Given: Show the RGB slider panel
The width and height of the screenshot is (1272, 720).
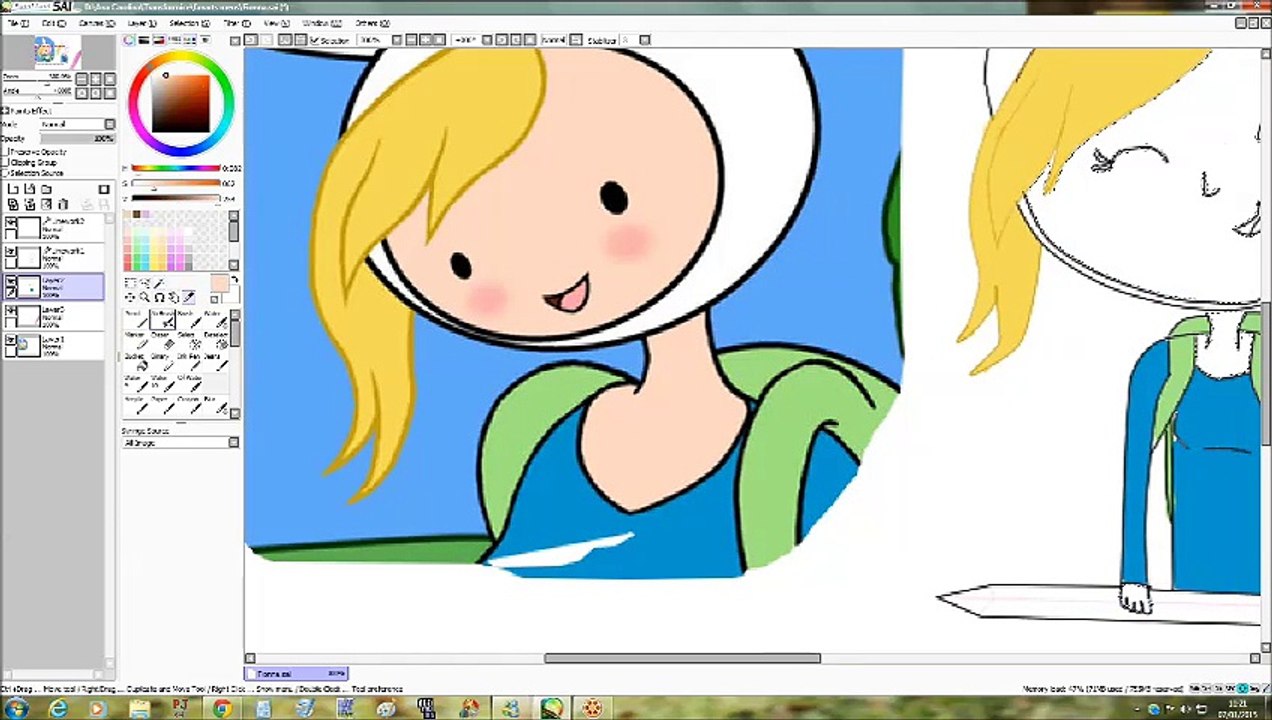Looking at the screenshot, I should pyautogui.click(x=144, y=40).
